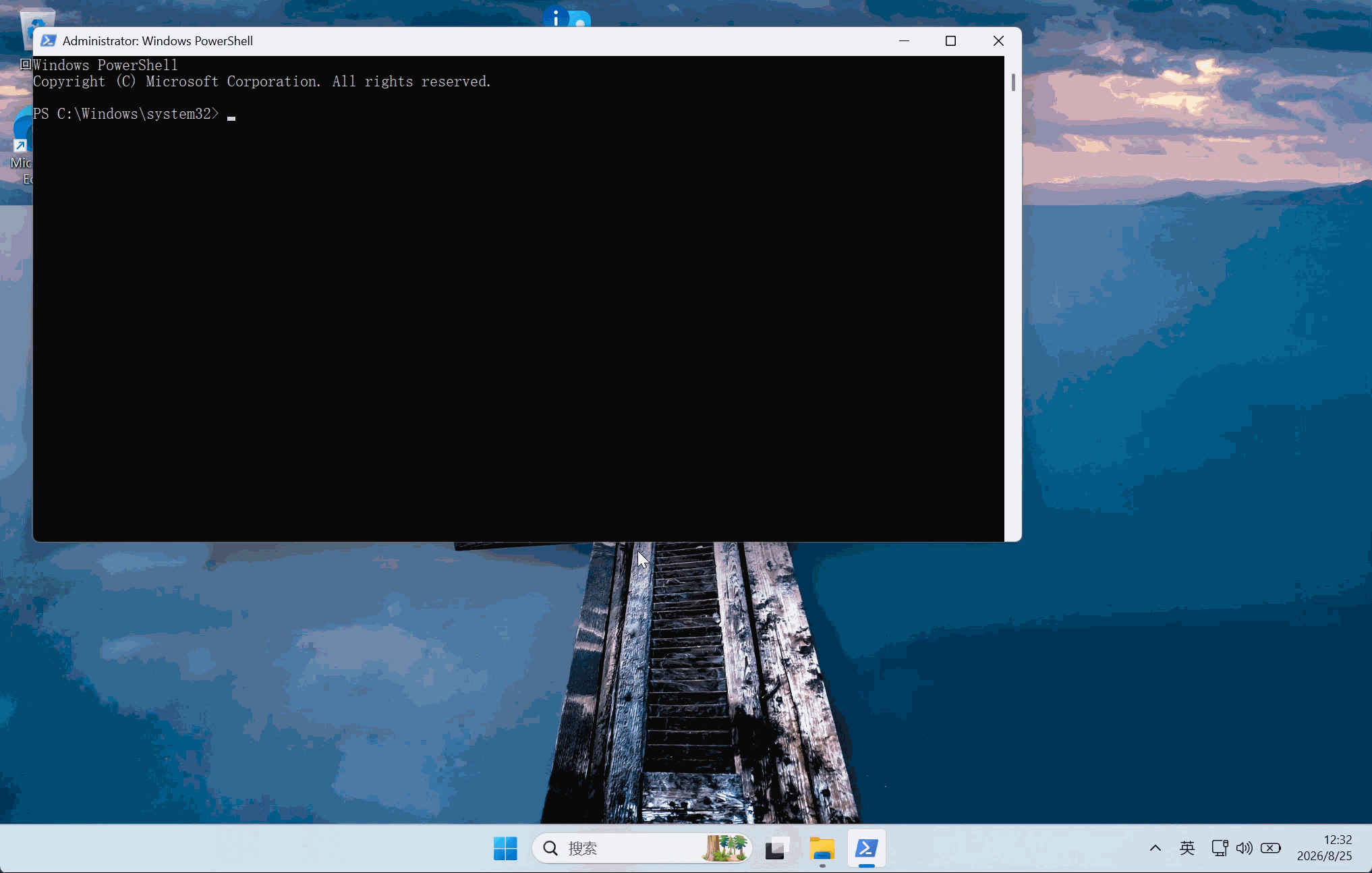The image size is (1372, 873).
Task: Open the volume control tray icon
Action: click(x=1245, y=848)
